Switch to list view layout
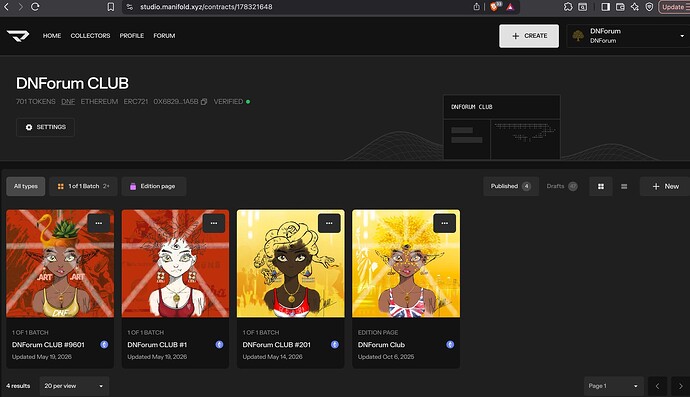The height and width of the screenshot is (397, 690). [x=624, y=186]
